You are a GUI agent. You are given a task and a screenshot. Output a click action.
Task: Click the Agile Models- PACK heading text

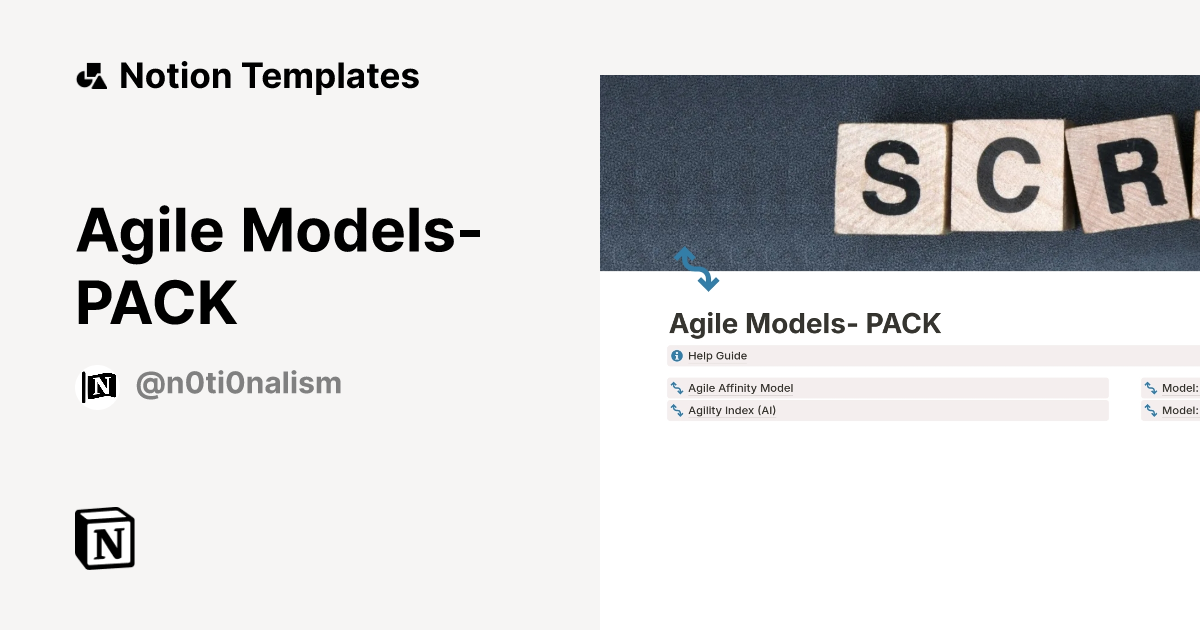coord(282,265)
